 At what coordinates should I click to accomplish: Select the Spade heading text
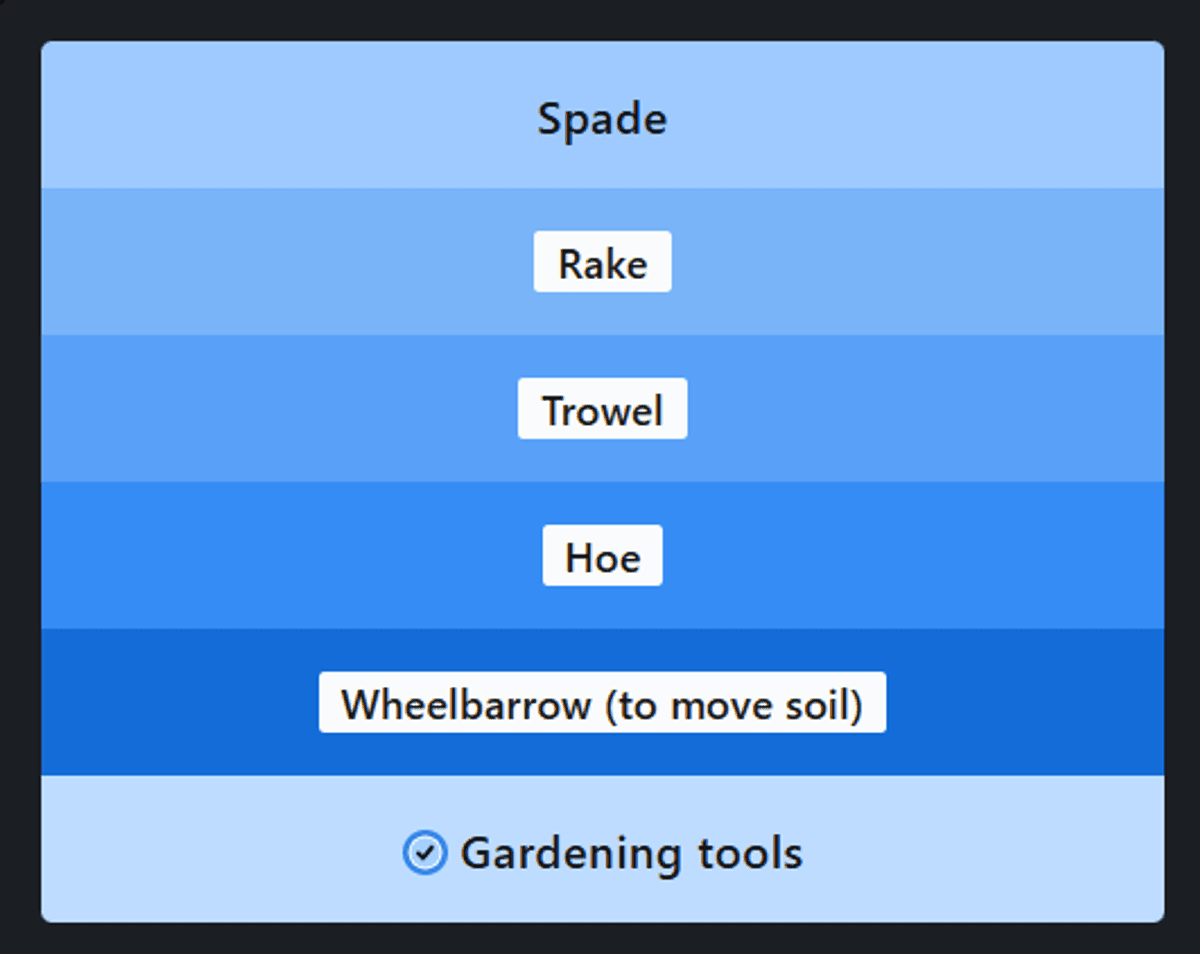pos(602,120)
